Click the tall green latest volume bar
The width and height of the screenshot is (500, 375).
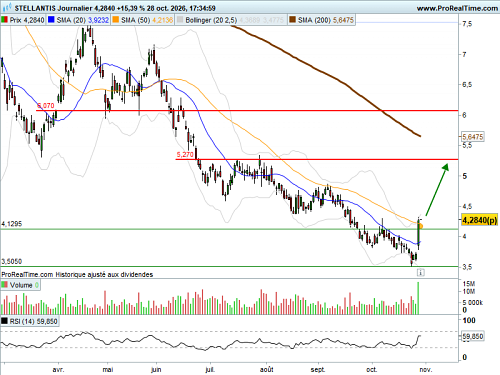(418, 298)
